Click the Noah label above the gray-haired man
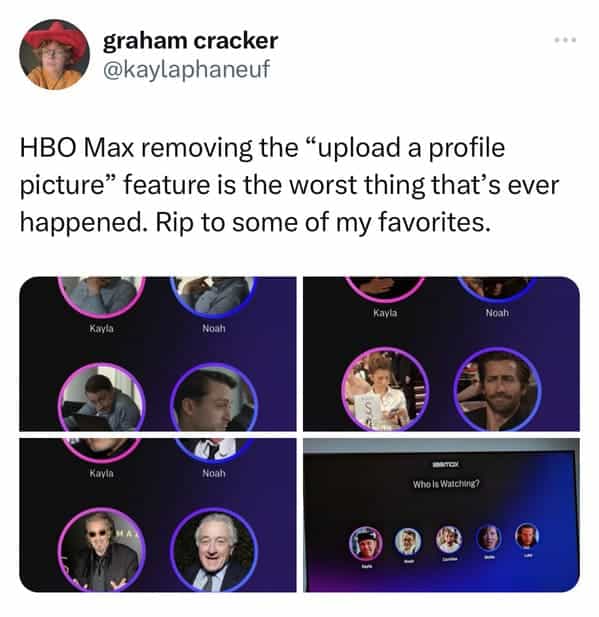The image size is (599, 617). point(214,473)
